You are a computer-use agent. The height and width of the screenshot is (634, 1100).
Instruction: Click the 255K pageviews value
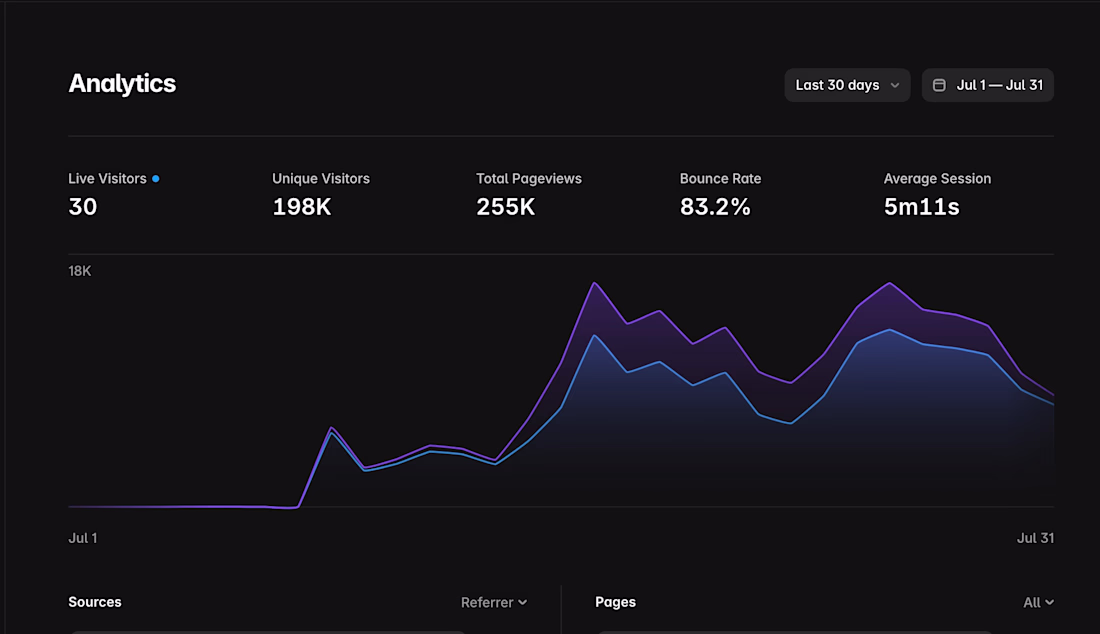pos(506,207)
